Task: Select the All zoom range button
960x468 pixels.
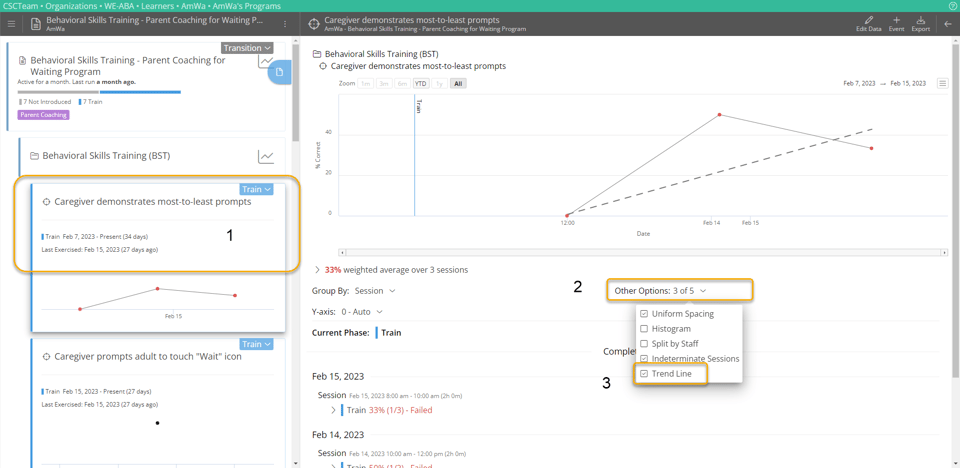Action: [458, 84]
